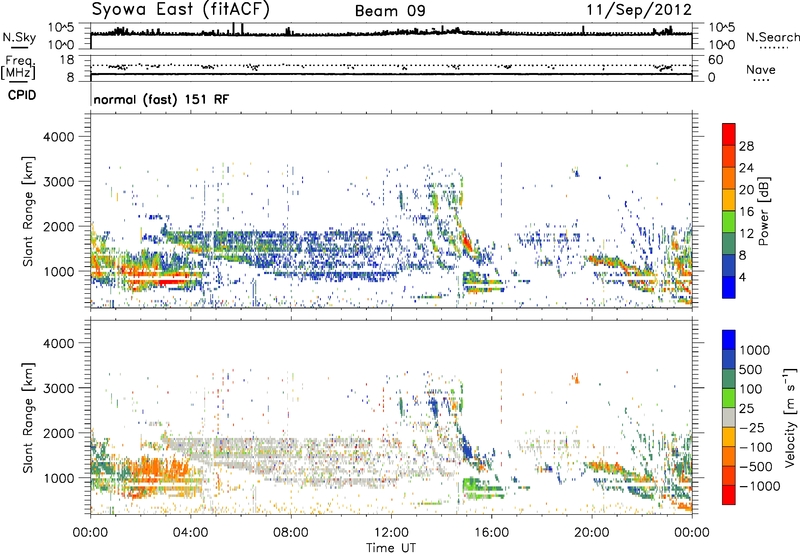Click the 'Freq. [MHz]' axis label

[18, 67]
